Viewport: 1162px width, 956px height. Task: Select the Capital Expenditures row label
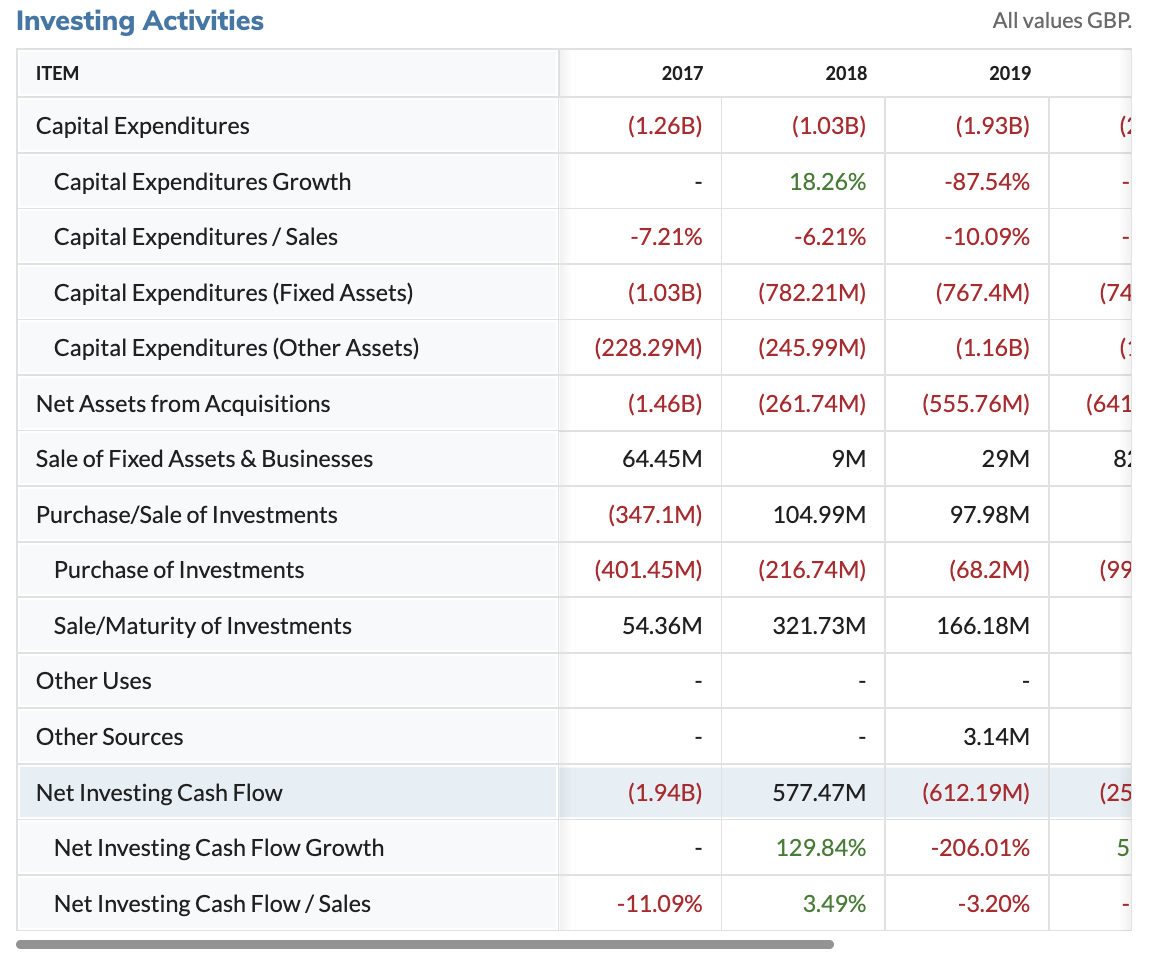click(x=143, y=126)
